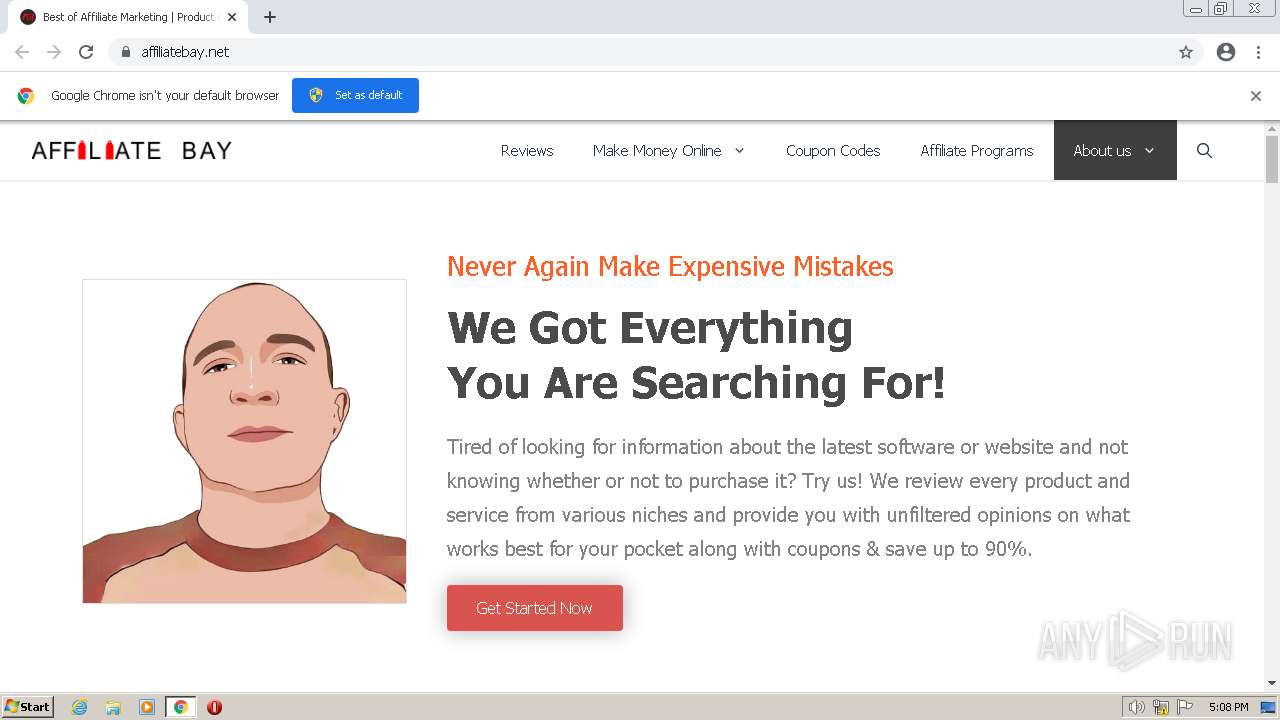Open new tab with plus icon
This screenshot has width=1280, height=720.
point(270,17)
